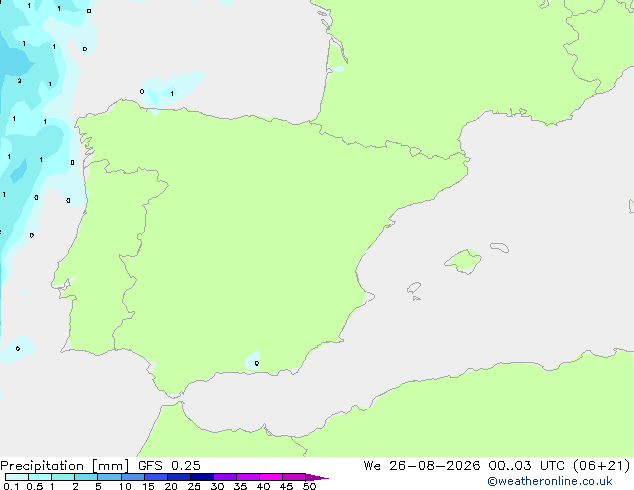The image size is (634, 490).
Task: Click the '2' precipitation value over the Atlantic
Action: pyautogui.click(x=19, y=81)
